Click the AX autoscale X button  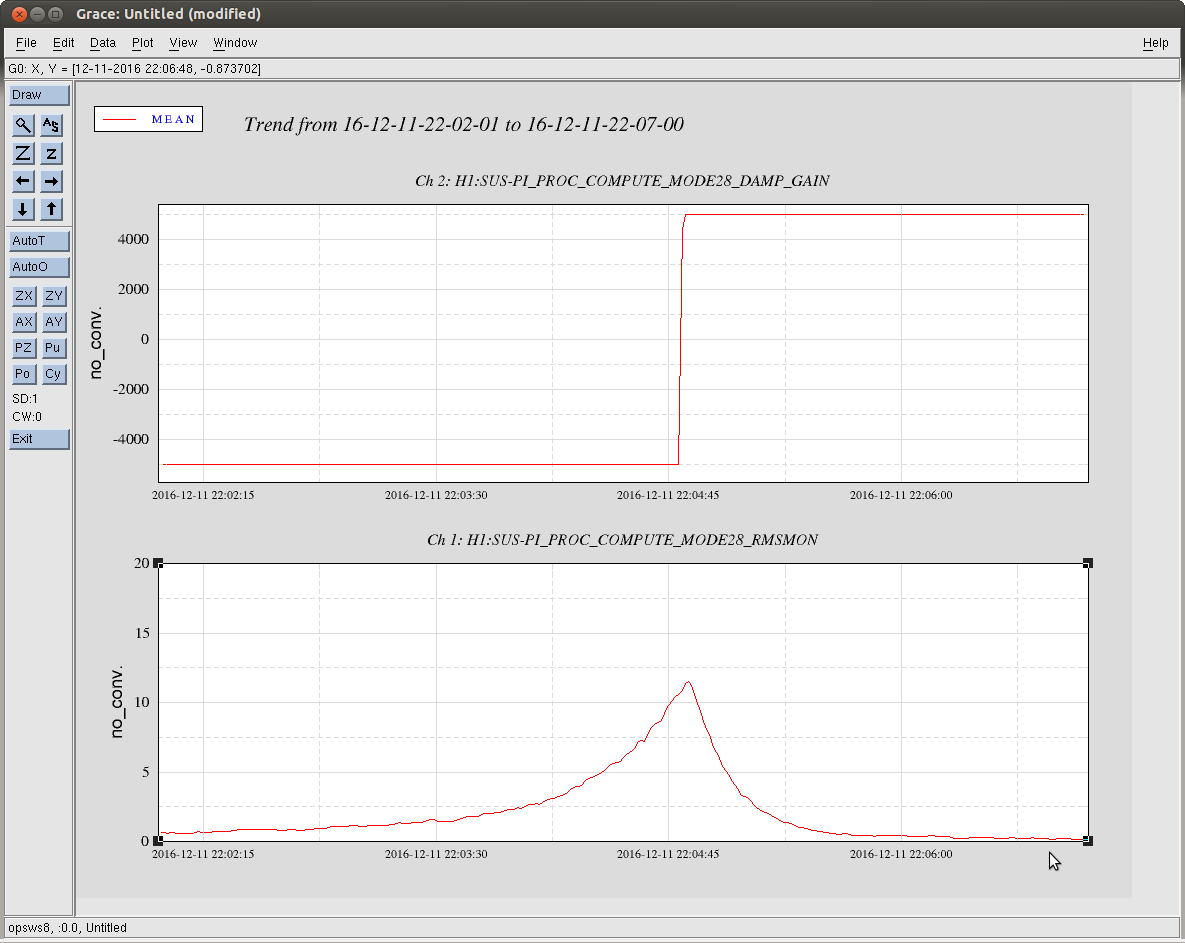click(x=24, y=322)
